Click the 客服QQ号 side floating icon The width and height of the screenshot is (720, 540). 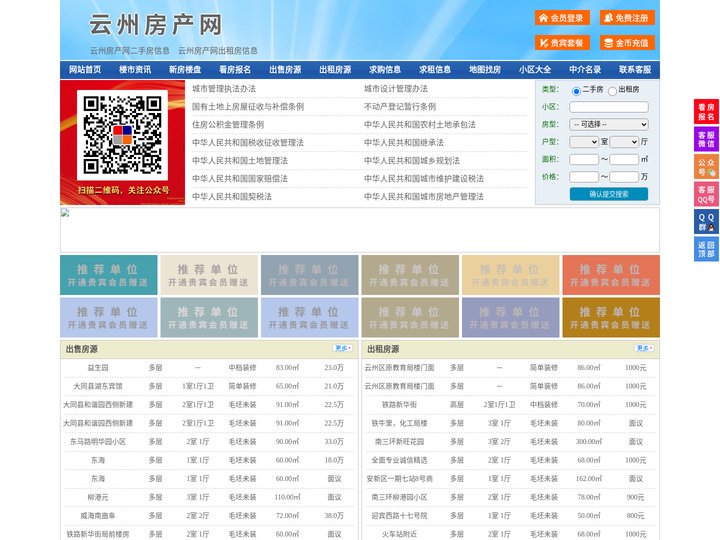point(706,194)
